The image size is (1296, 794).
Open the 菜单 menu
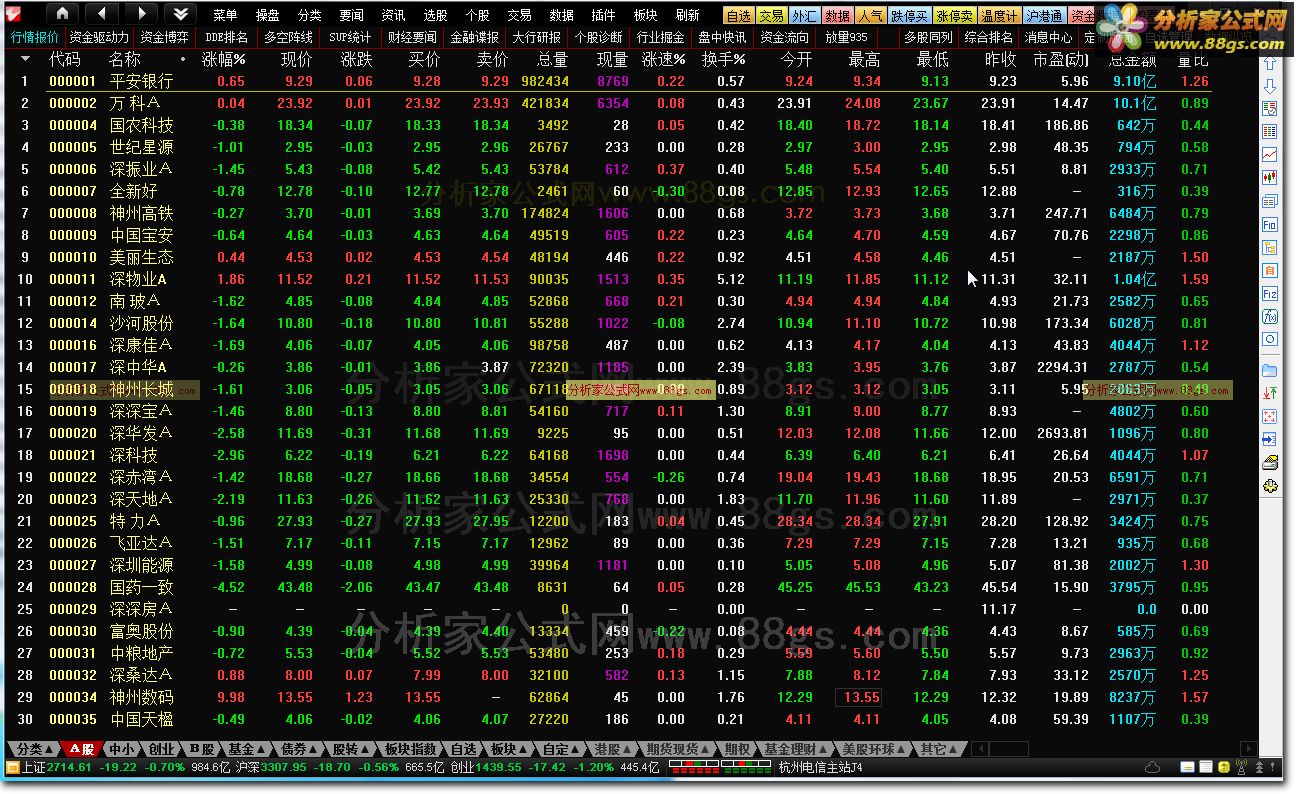[x=225, y=15]
